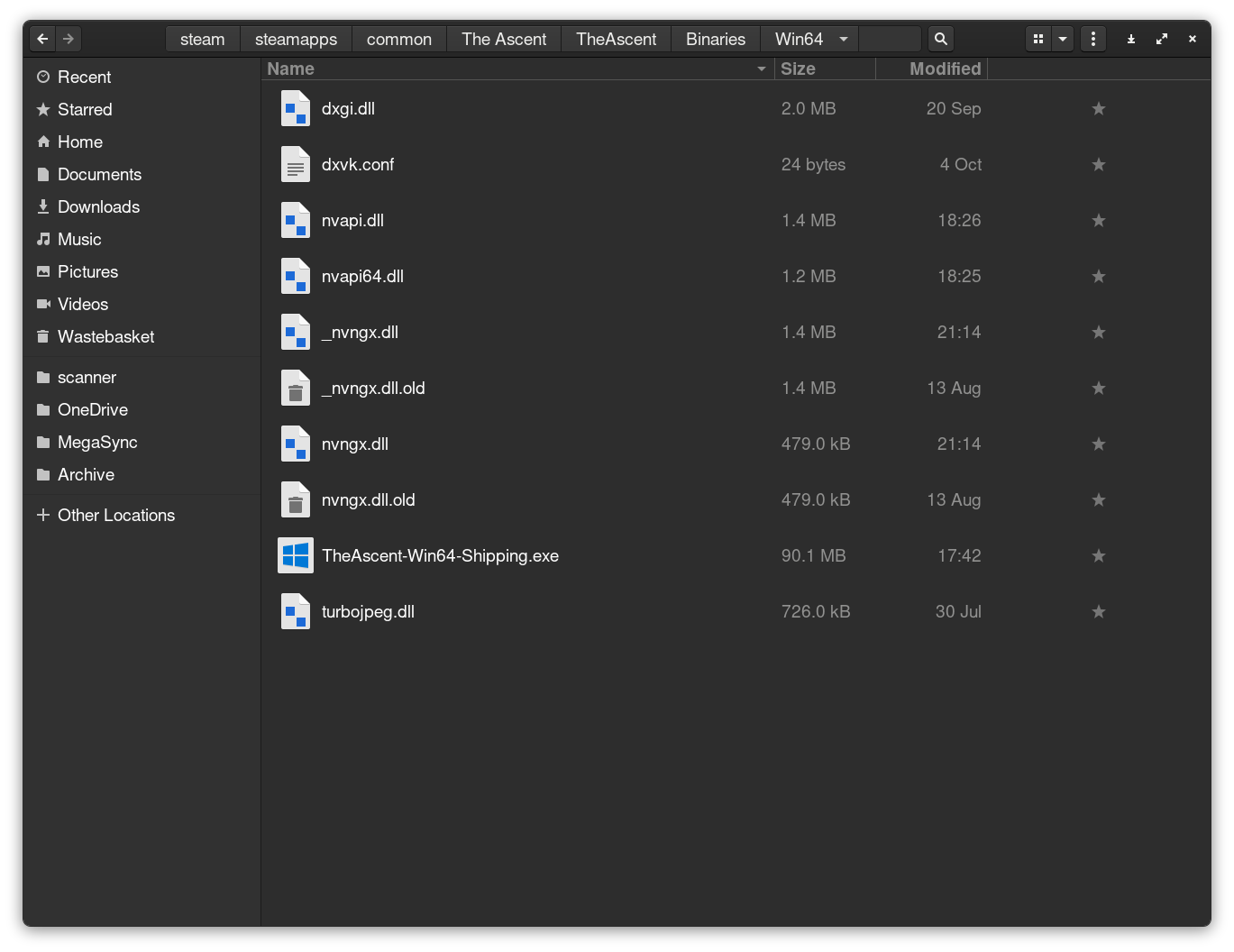Sort files by the Size column
Screen dimensions: 1234x952
pos(825,69)
